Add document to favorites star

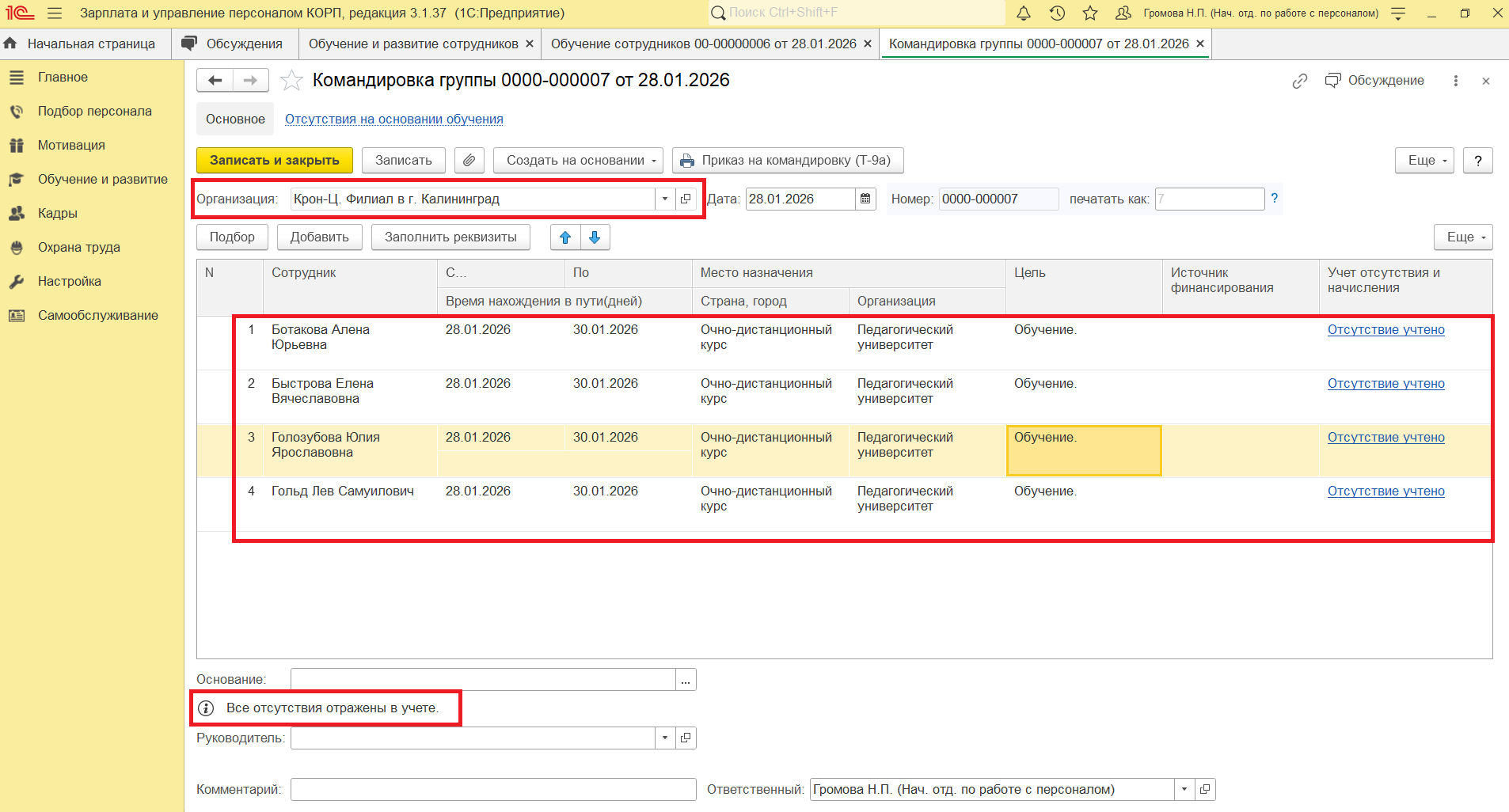pos(291,81)
